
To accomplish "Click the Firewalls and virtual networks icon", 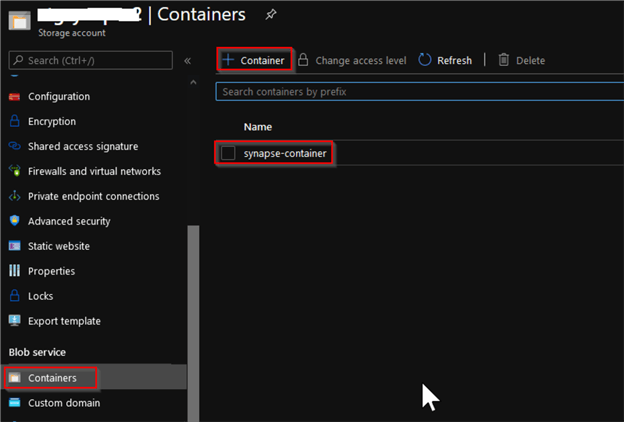I will (14, 171).
